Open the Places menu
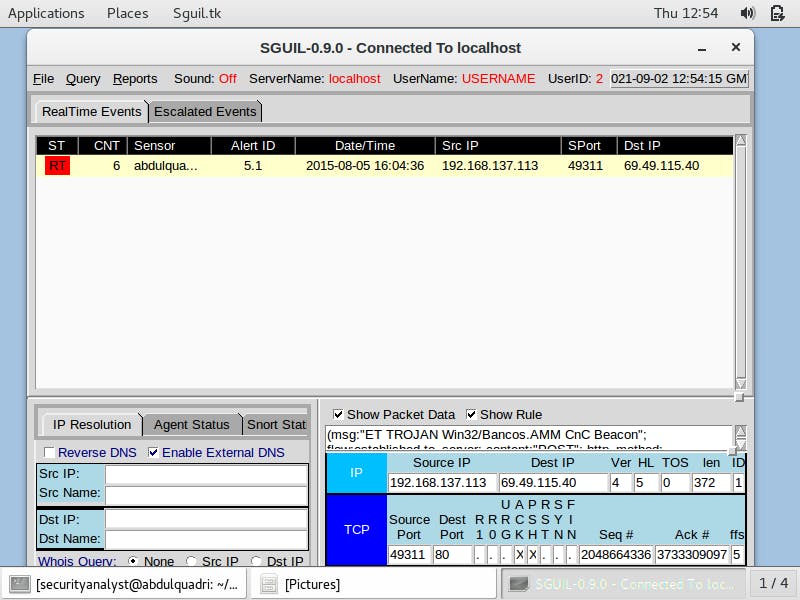This screenshot has width=800, height=600. click(x=128, y=13)
